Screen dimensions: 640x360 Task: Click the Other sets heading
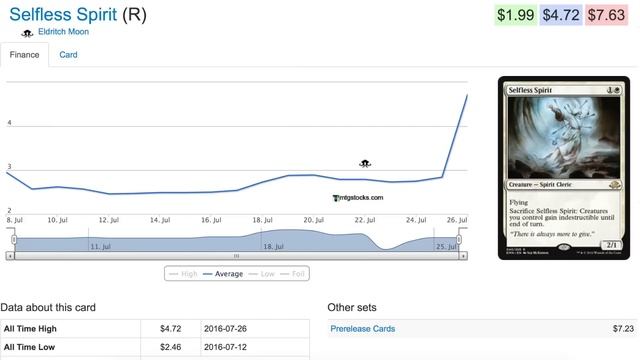point(352,307)
